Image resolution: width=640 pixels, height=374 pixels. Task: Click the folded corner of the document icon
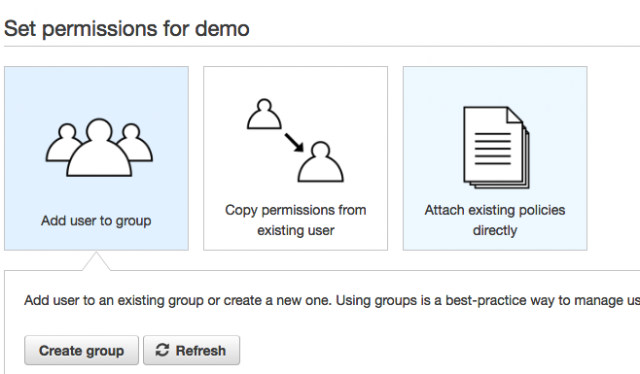[514, 115]
